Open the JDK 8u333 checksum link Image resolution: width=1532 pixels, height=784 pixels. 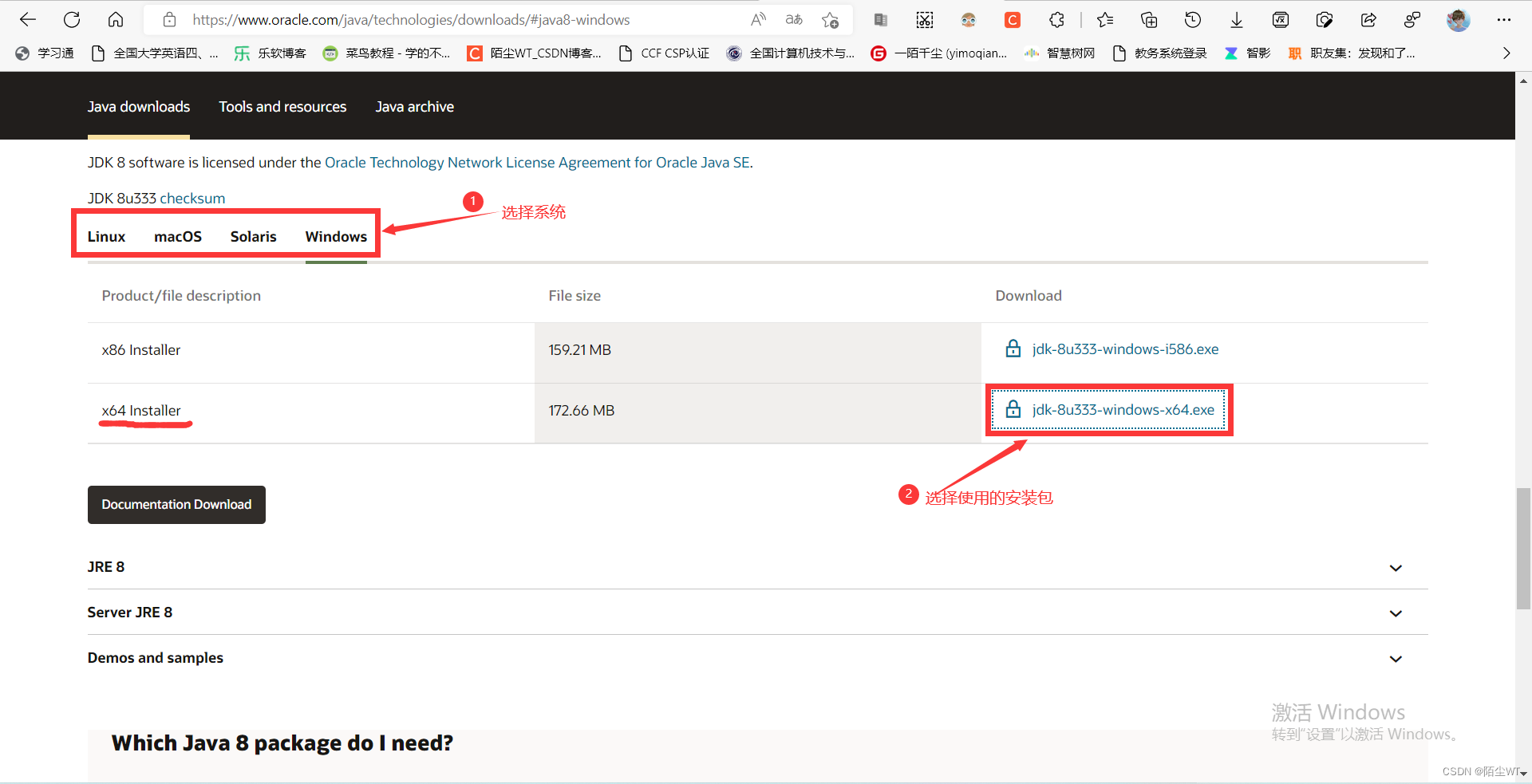[x=192, y=199]
